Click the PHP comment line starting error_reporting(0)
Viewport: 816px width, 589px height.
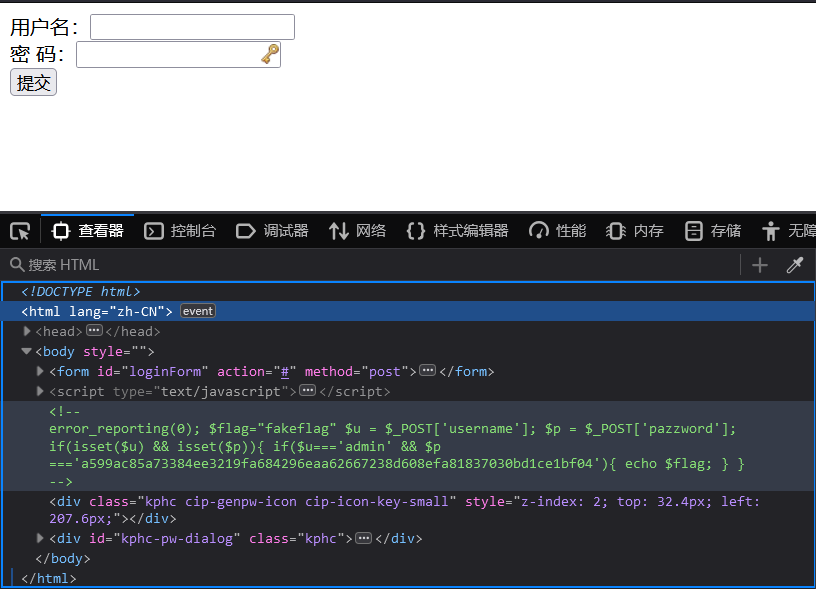click(x=393, y=429)
